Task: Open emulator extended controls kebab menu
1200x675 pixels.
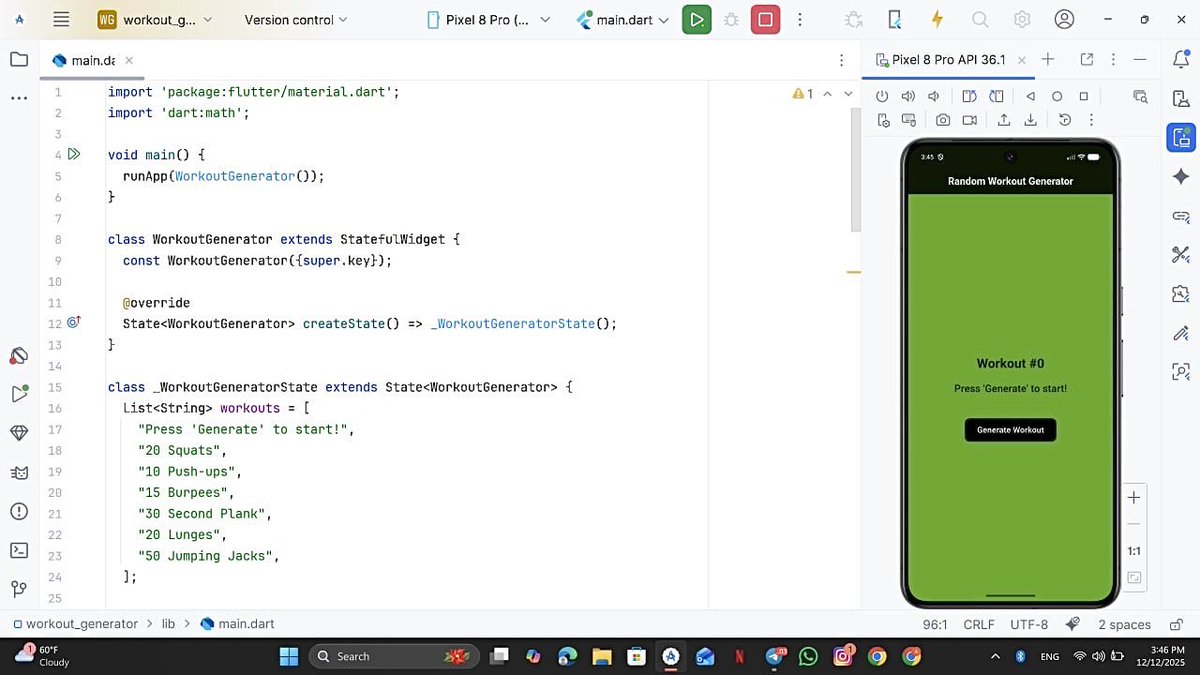Action: [1092, 120]
